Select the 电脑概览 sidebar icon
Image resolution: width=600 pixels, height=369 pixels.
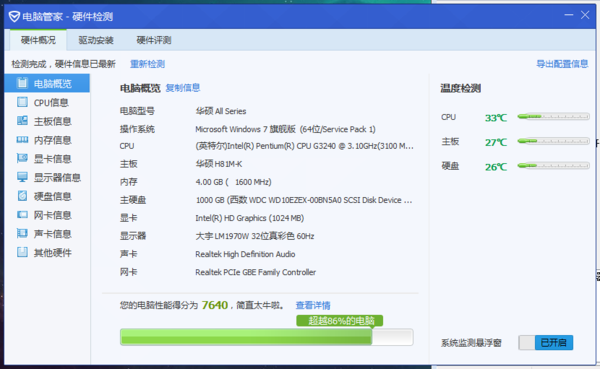coord(23,83)
